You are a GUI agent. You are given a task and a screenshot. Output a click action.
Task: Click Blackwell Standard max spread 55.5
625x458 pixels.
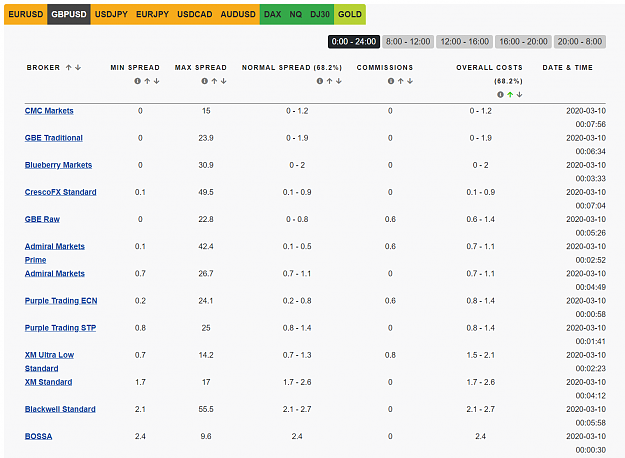pos(206,409)
